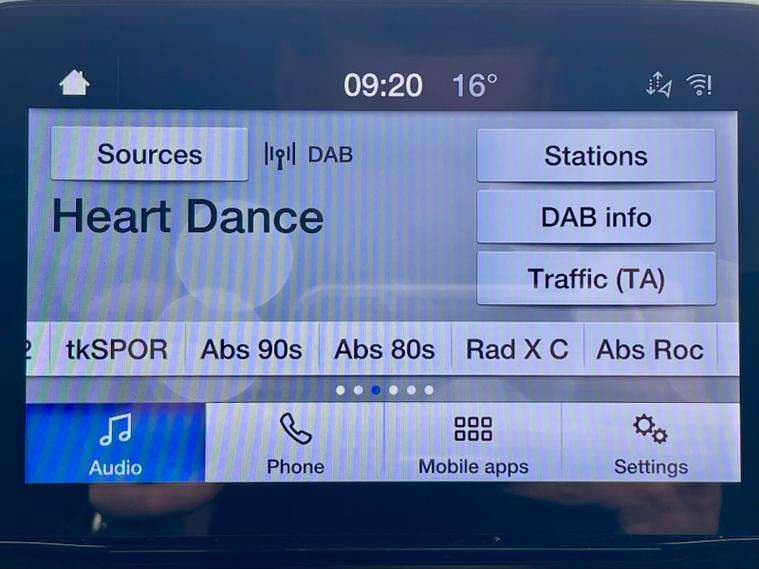Tap the outside temperature 16° display
Screen dimensions: 759x569
click(x=474, y=86)
